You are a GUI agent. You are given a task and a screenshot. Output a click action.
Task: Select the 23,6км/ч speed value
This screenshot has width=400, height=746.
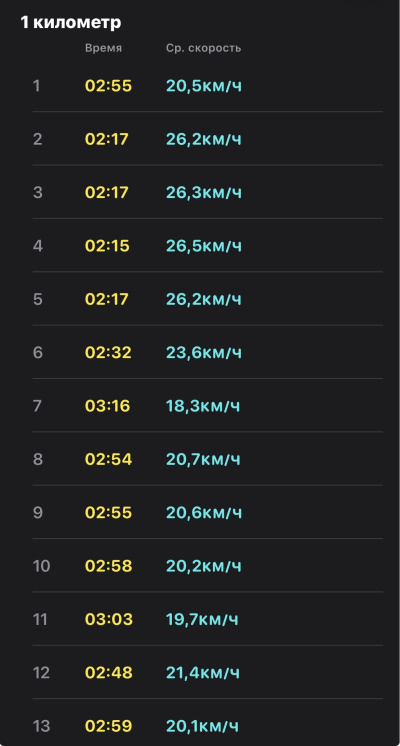(x=204, y=353)
